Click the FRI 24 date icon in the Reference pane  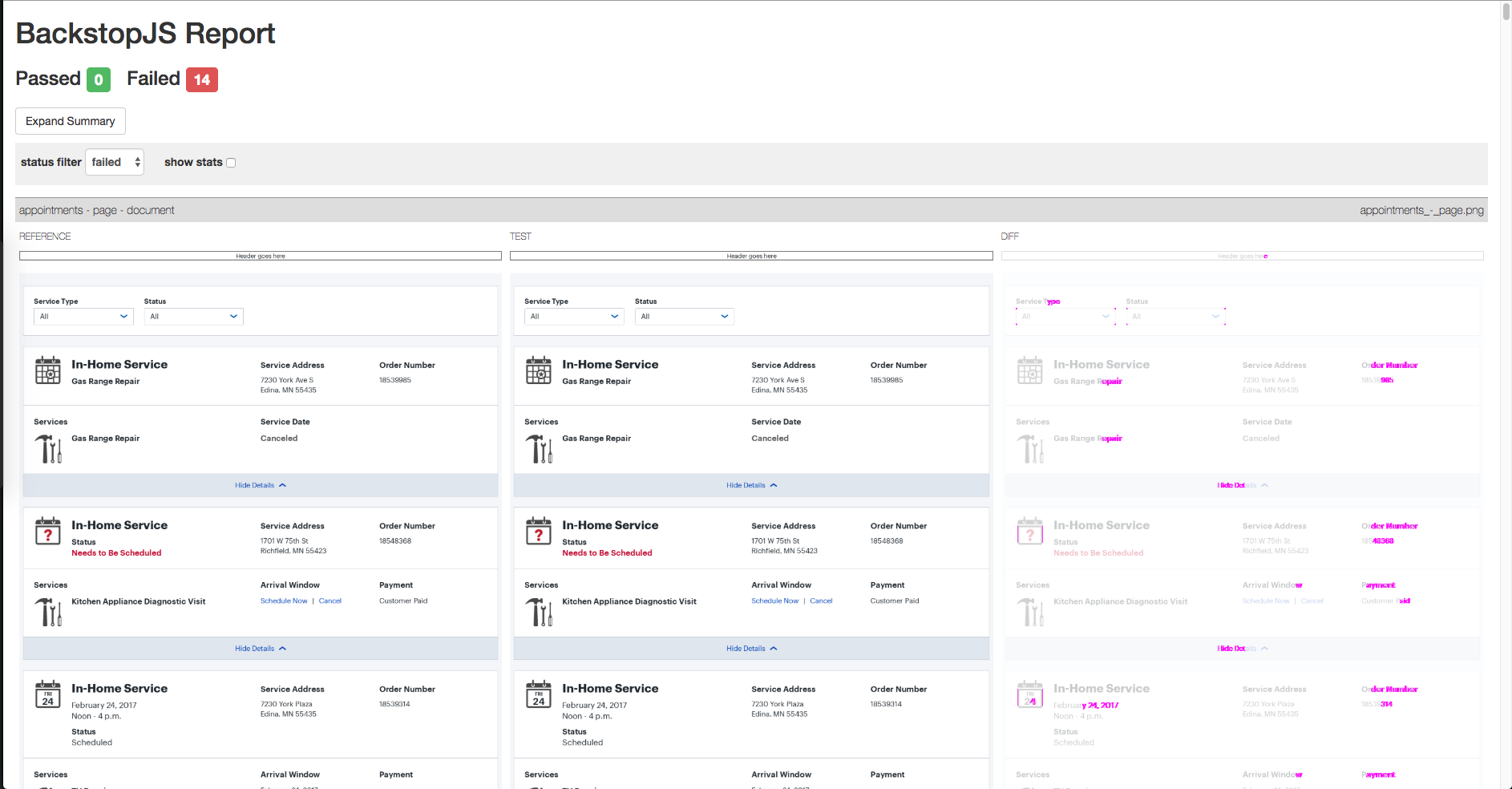pyautogui.click(x=48, y=694)
